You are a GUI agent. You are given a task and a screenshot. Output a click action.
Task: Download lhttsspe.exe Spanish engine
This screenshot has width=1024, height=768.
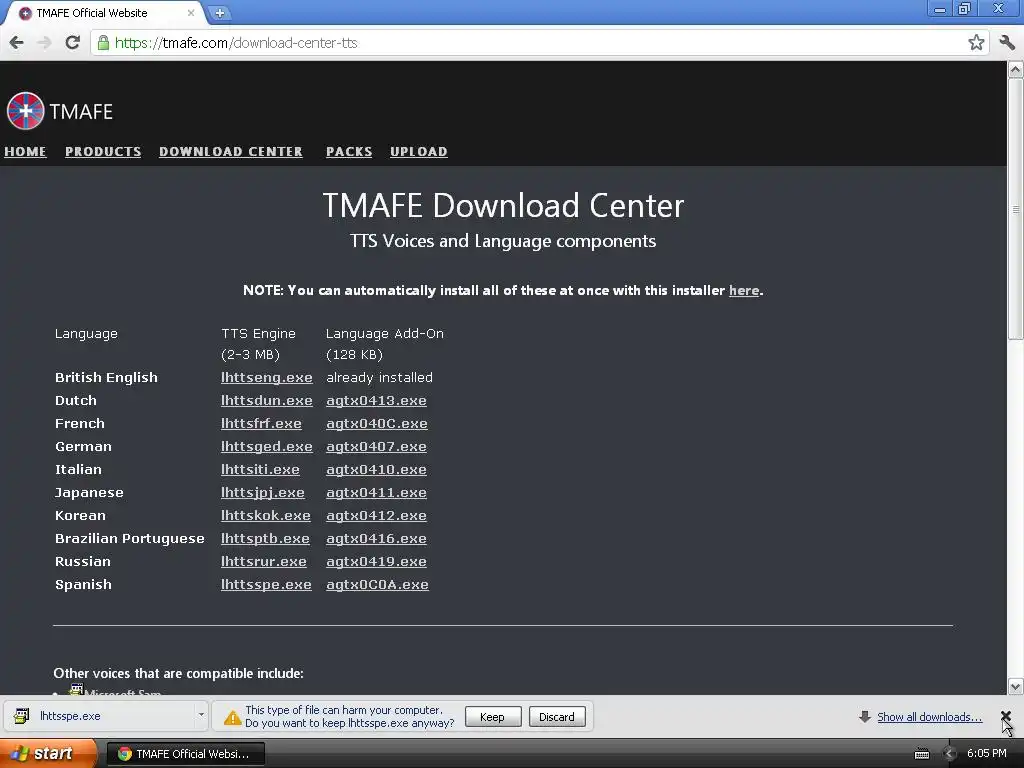tap(266, 584)
